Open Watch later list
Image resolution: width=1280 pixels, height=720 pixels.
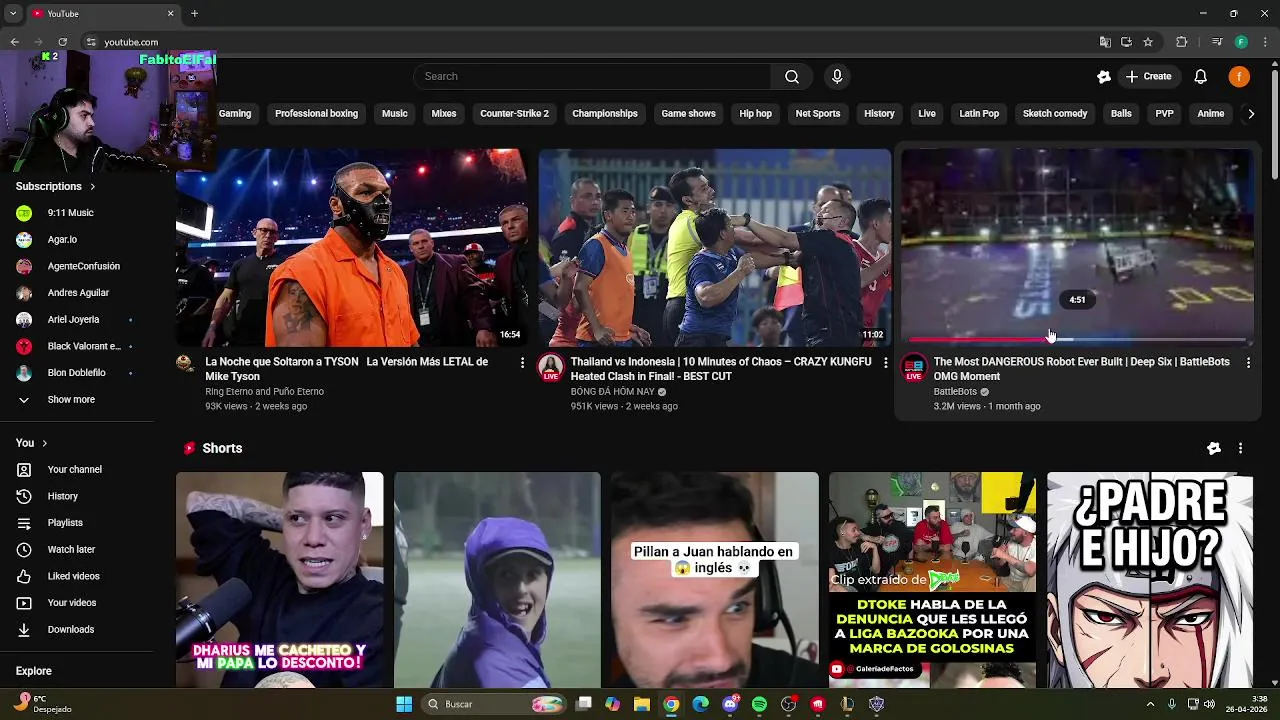click(71, 550)
